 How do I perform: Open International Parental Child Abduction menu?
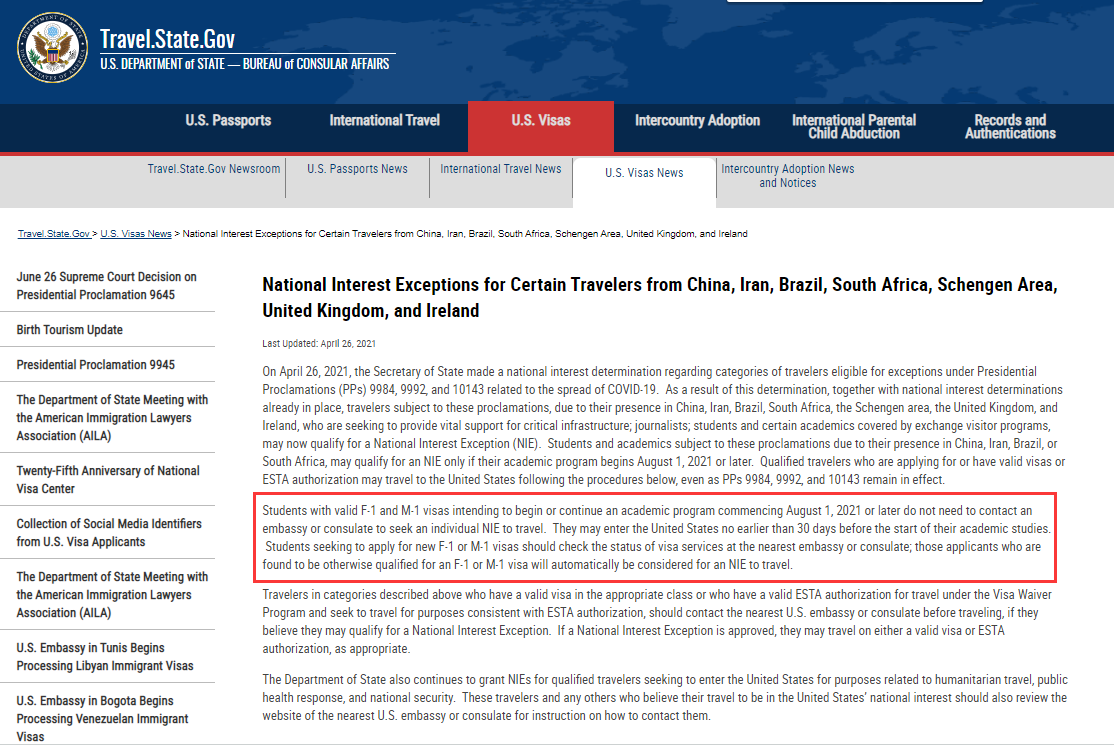pos(853,126)
